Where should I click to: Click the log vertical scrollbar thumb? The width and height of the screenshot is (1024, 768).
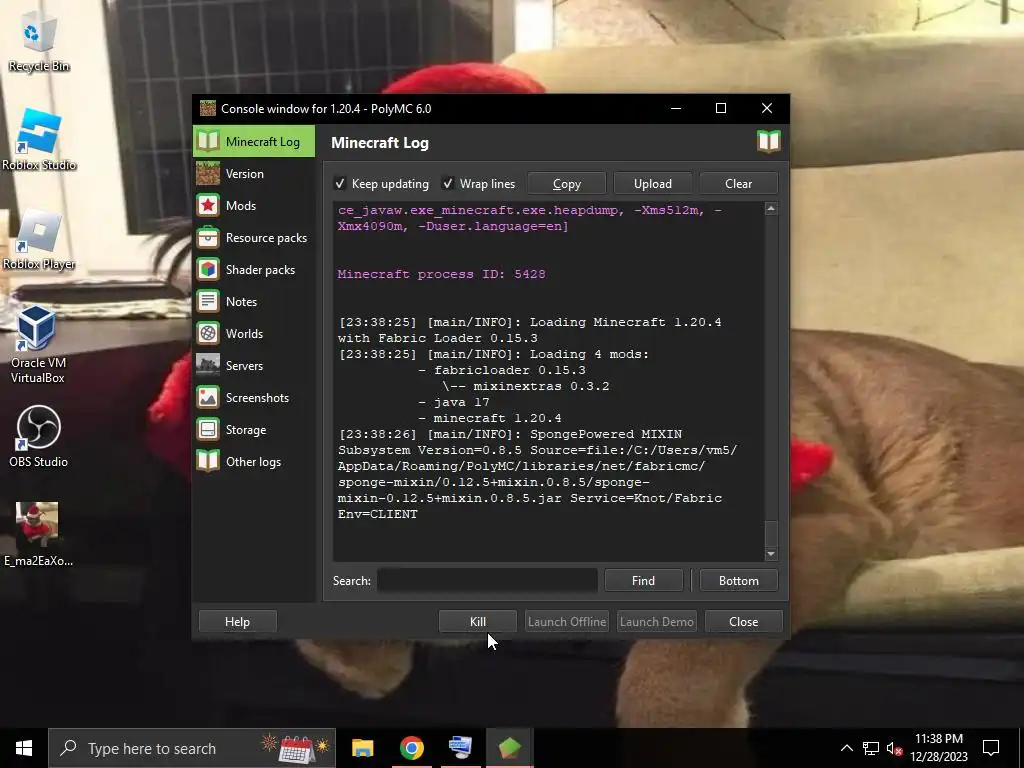click(771, 534)
